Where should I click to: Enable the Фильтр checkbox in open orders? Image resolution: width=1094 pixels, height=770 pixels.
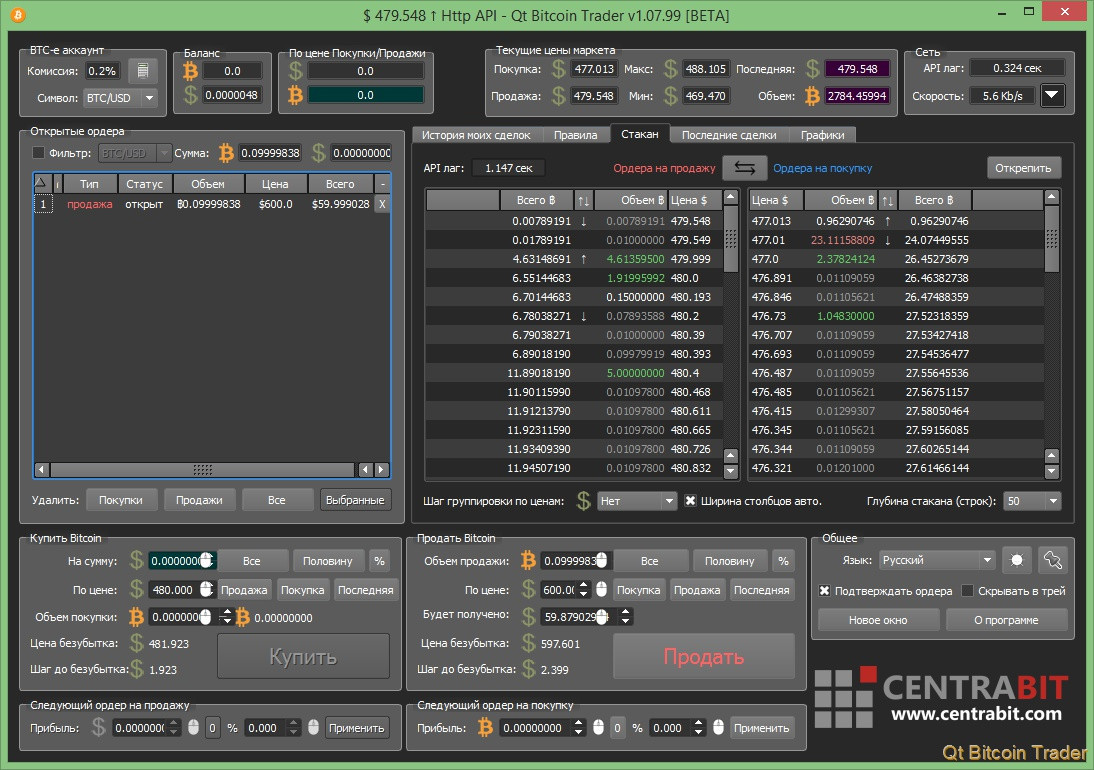tap(38, 153)
